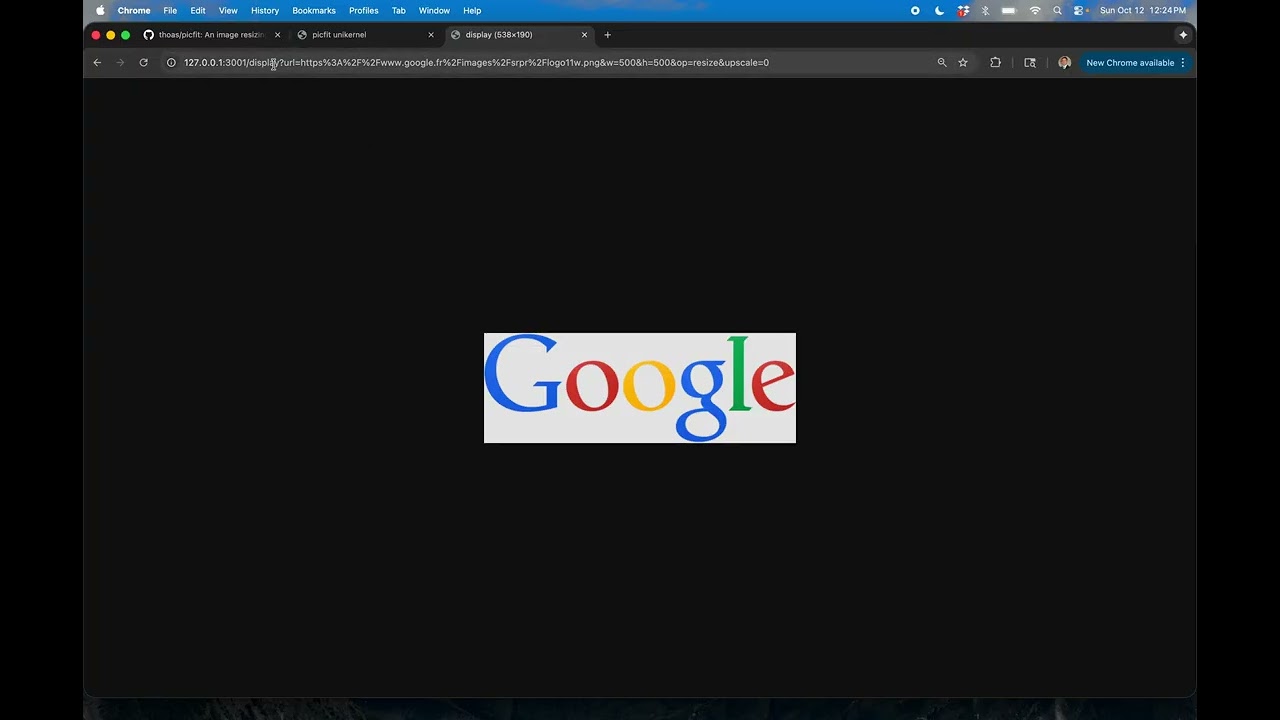The width and height of the screenshot is (1280, 720).
Task: Open Spotlight search in menu bar
Action: pyautogui.click(x=1057, y=11)
